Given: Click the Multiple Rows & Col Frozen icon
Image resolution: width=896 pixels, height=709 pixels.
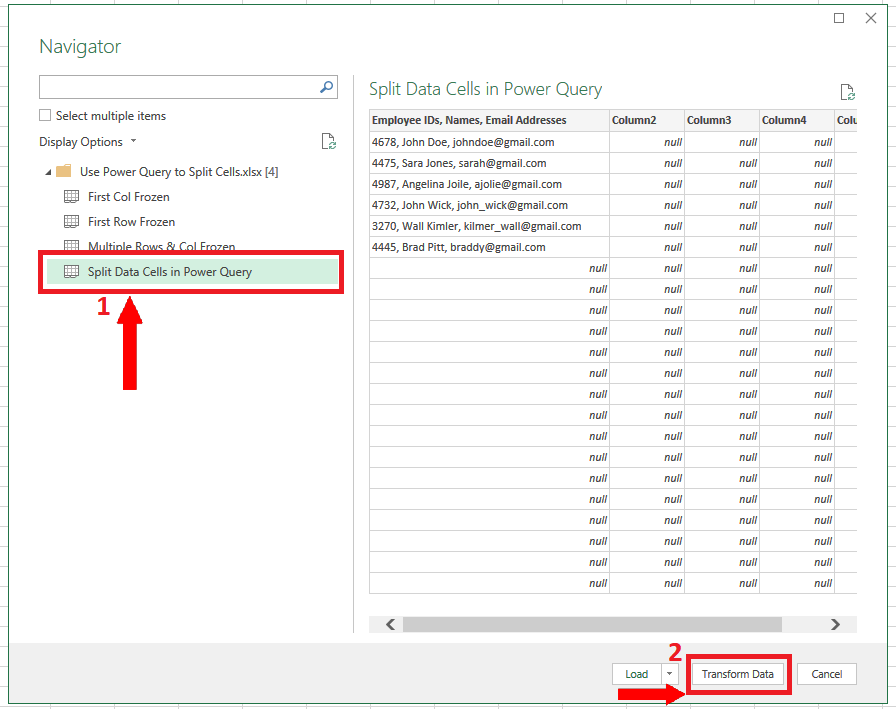Looking at the screenshot, I should 71,246.
